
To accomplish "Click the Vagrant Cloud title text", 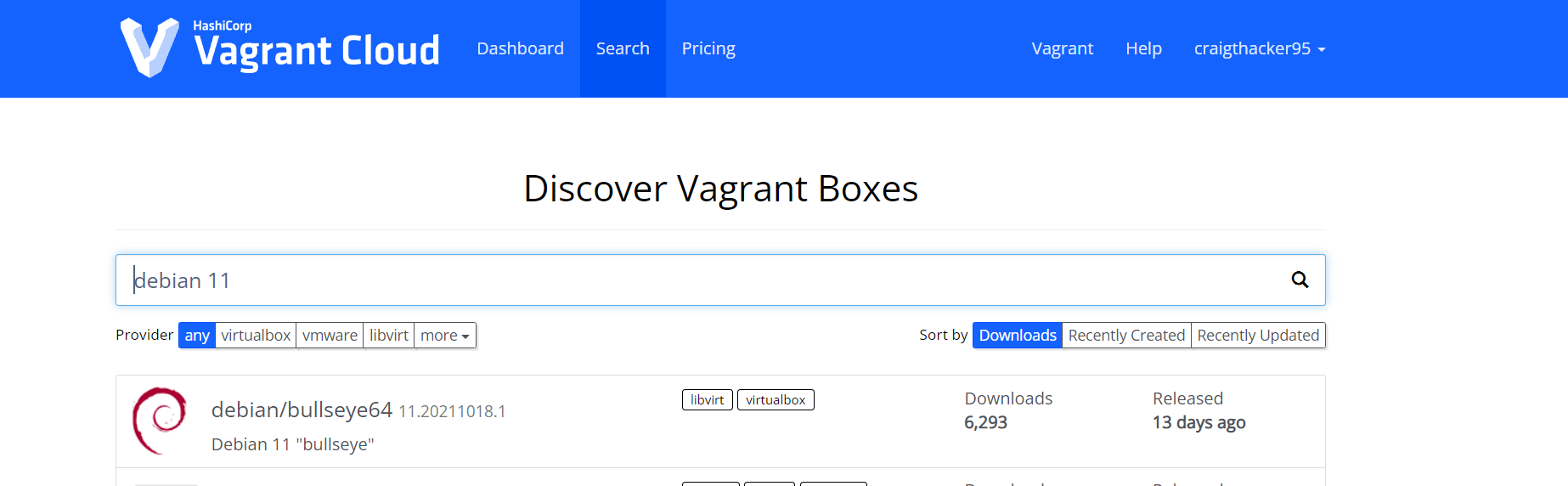I will [317, 51].
